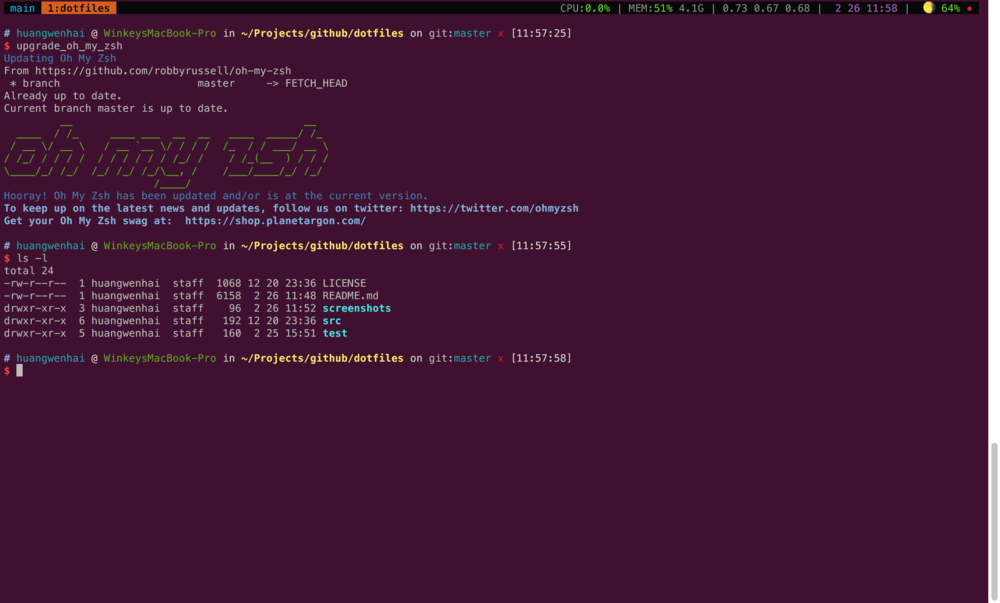Click file size 6158 in README.md row
This screenshot has height=603, width=1000.
pyautogui.click(x=228, y=296)
